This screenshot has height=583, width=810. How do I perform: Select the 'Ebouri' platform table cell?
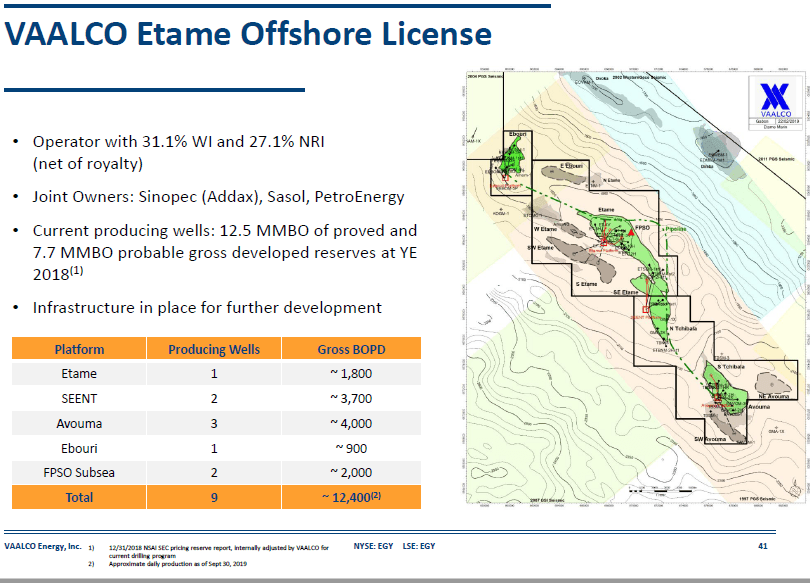(x=79, y=448)
